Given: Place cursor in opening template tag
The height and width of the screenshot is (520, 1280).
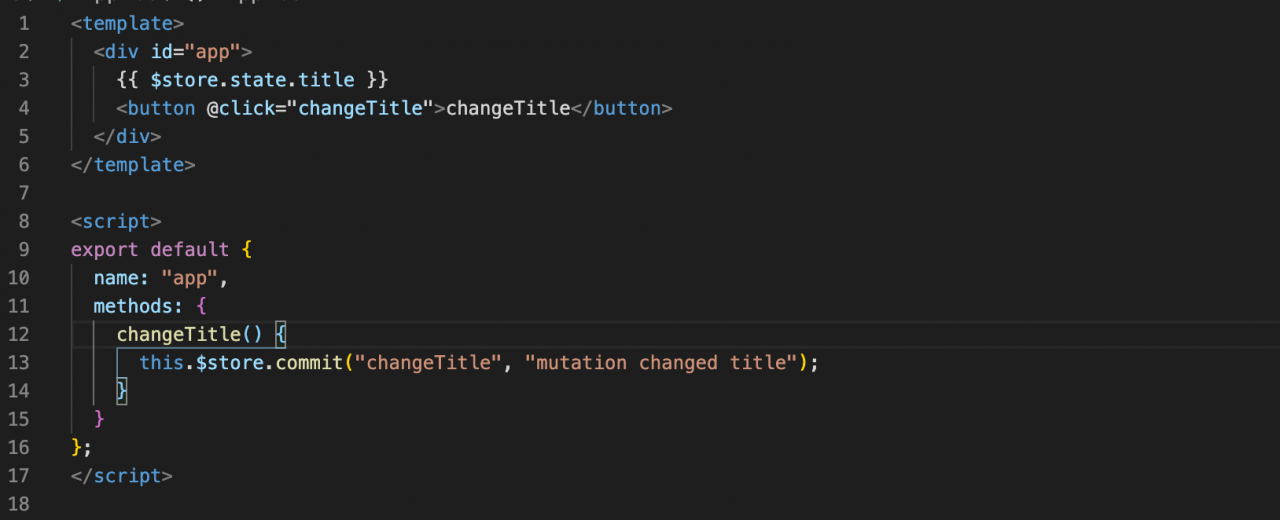Looking at the screenshot, I should pos(128,22).
